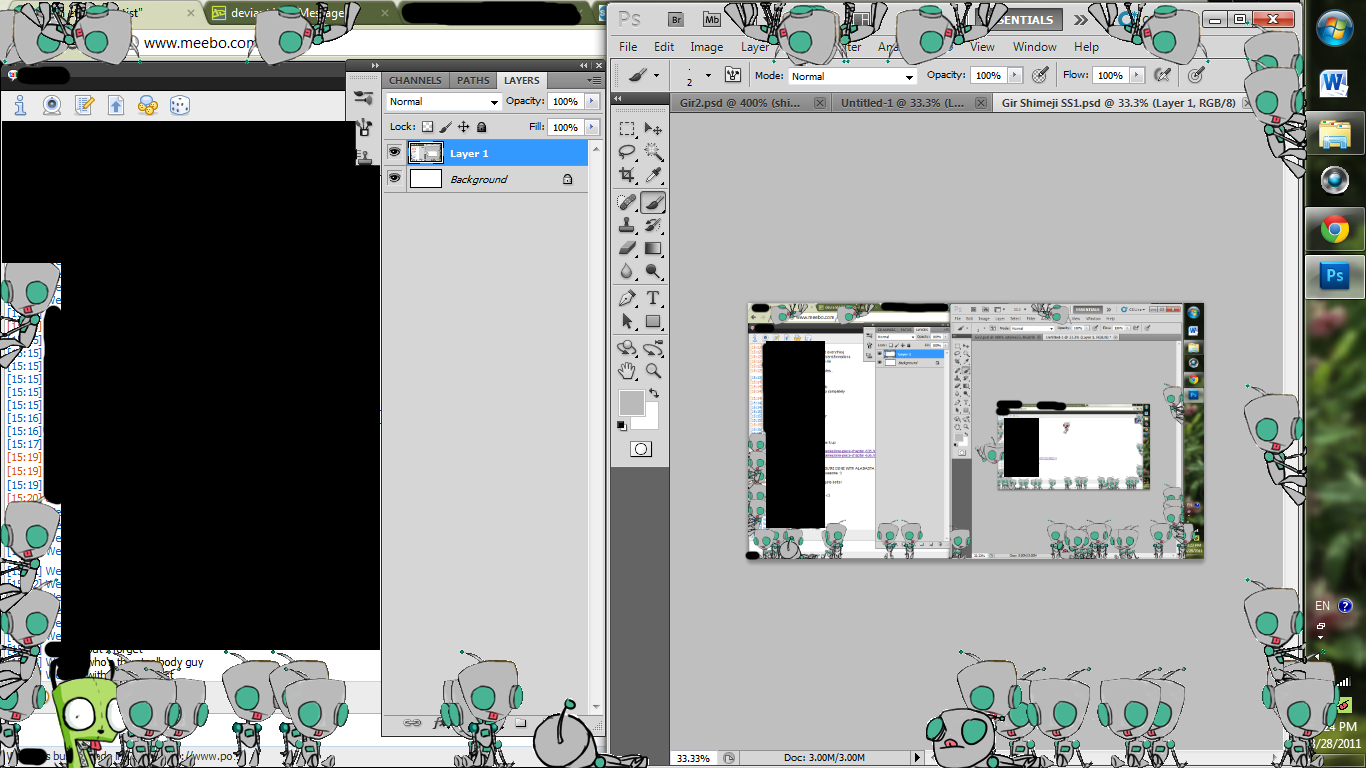Toggle lock position
The width and height of the screenshot is (1366, 768).
tap(464, 127)
